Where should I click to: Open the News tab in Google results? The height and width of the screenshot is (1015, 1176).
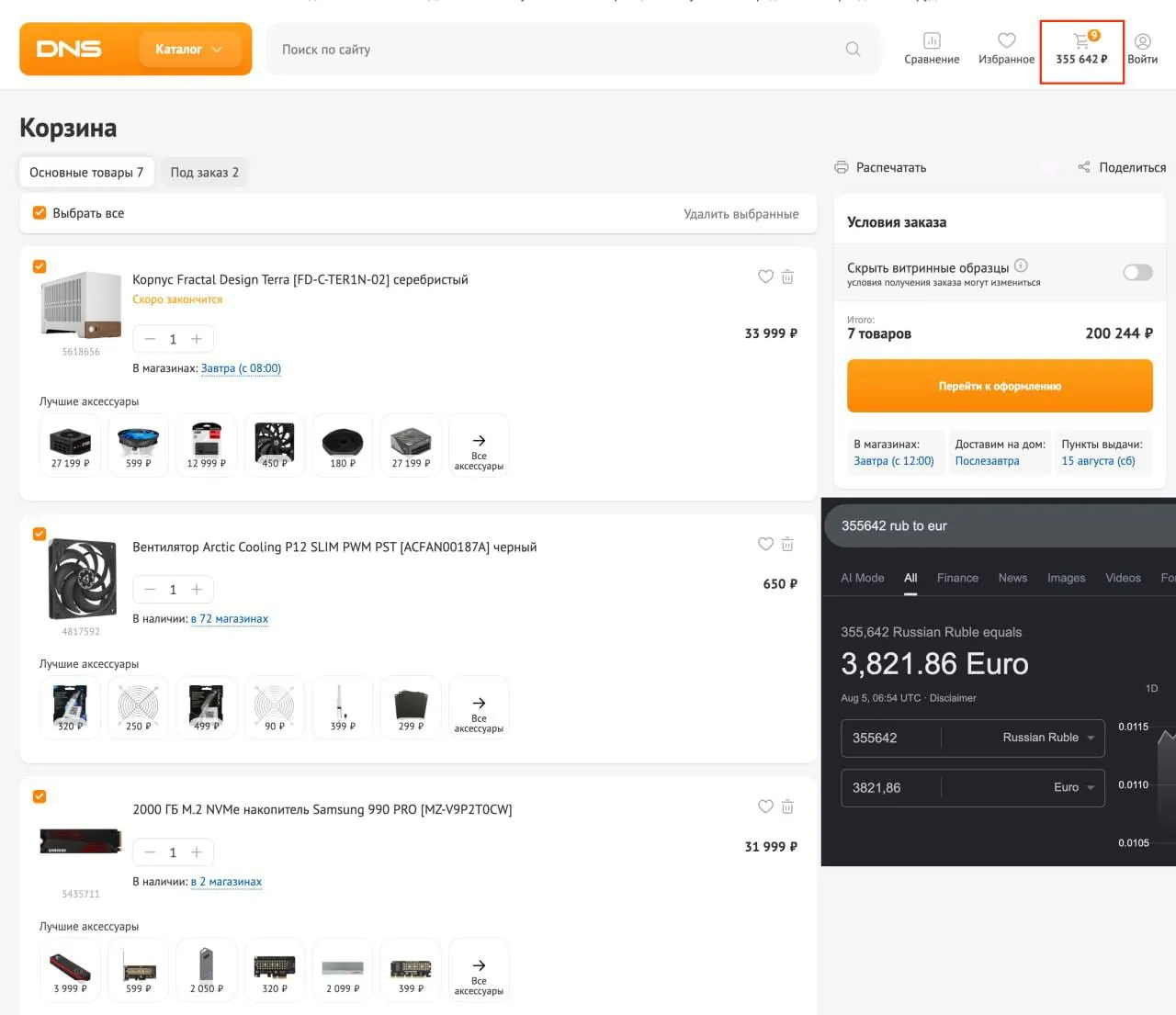tap(1012, 578)
